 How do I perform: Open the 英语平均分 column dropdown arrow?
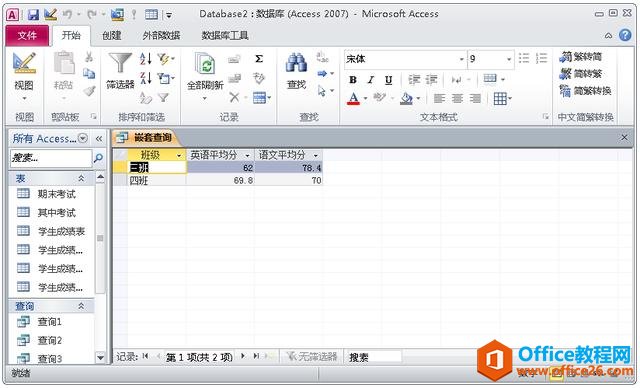point(247,155)
